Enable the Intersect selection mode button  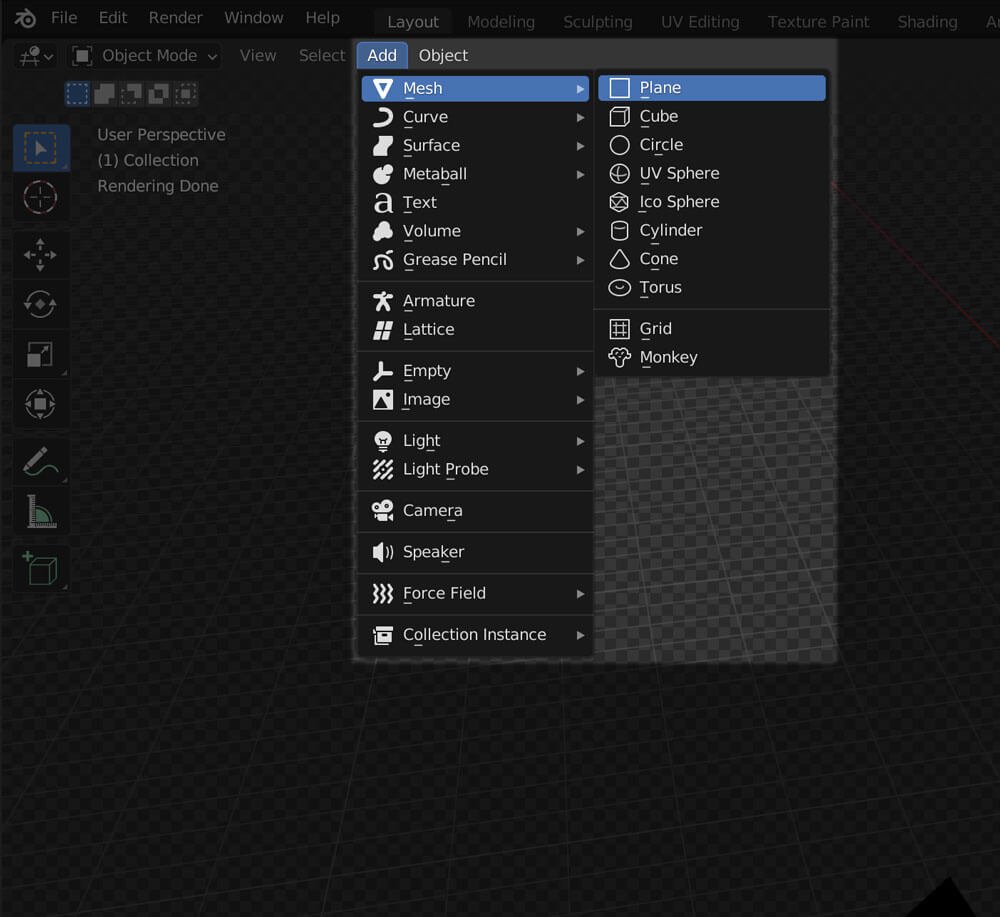click(x=185, y=94)
